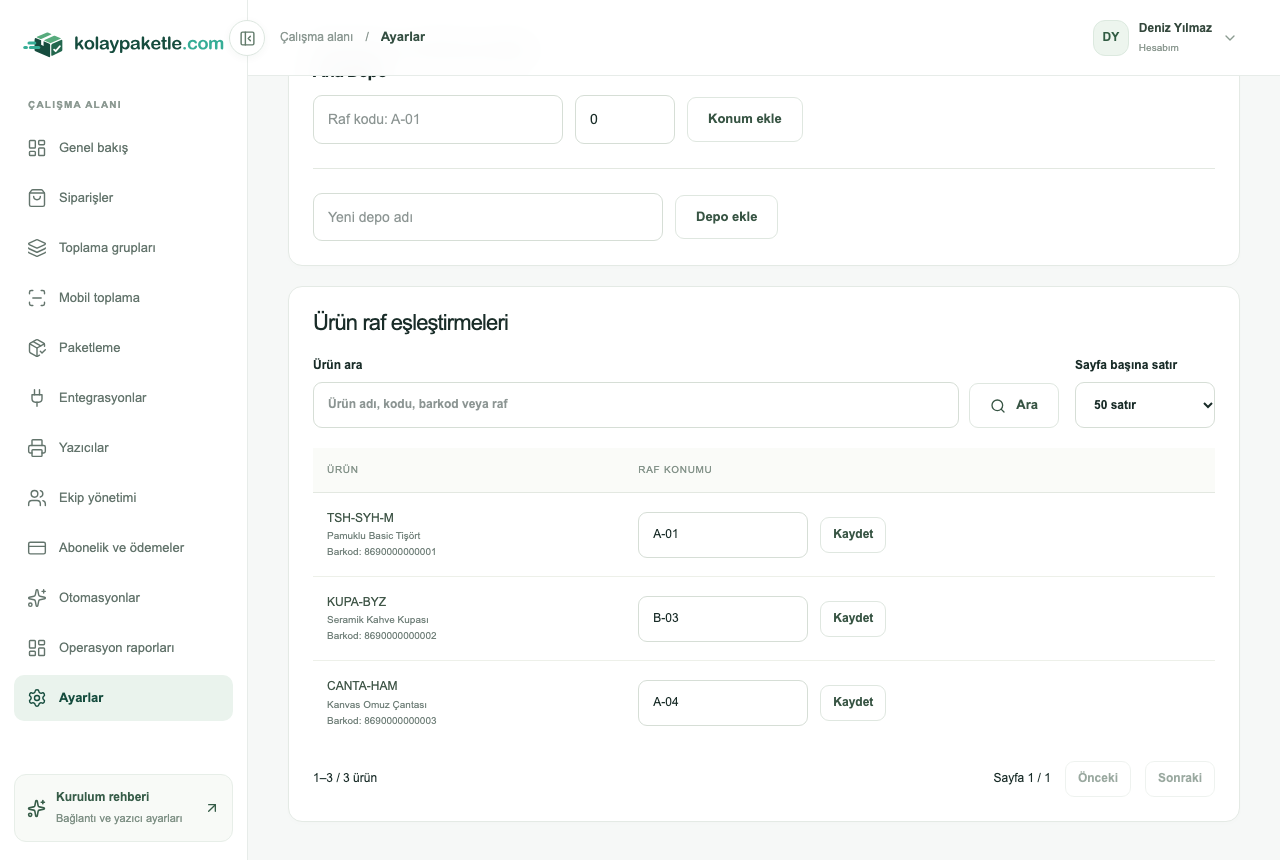Edit the B-03 shelf location field

pyautogui.click(x=723, y=618)
